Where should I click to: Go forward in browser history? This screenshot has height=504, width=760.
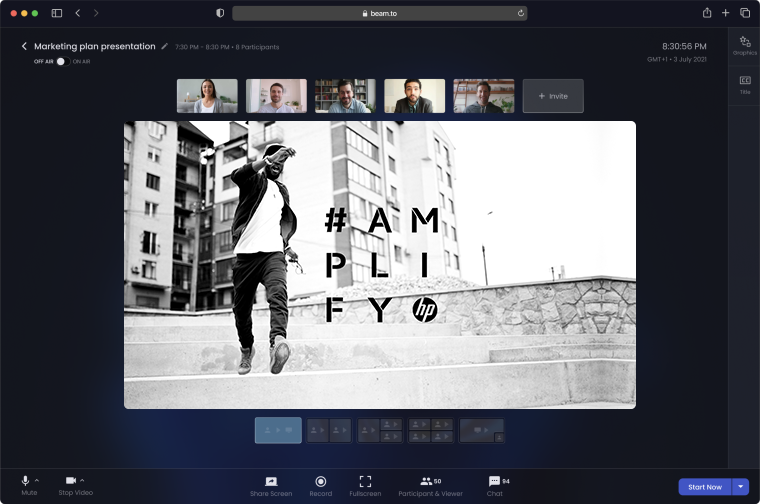pos(96,13)
